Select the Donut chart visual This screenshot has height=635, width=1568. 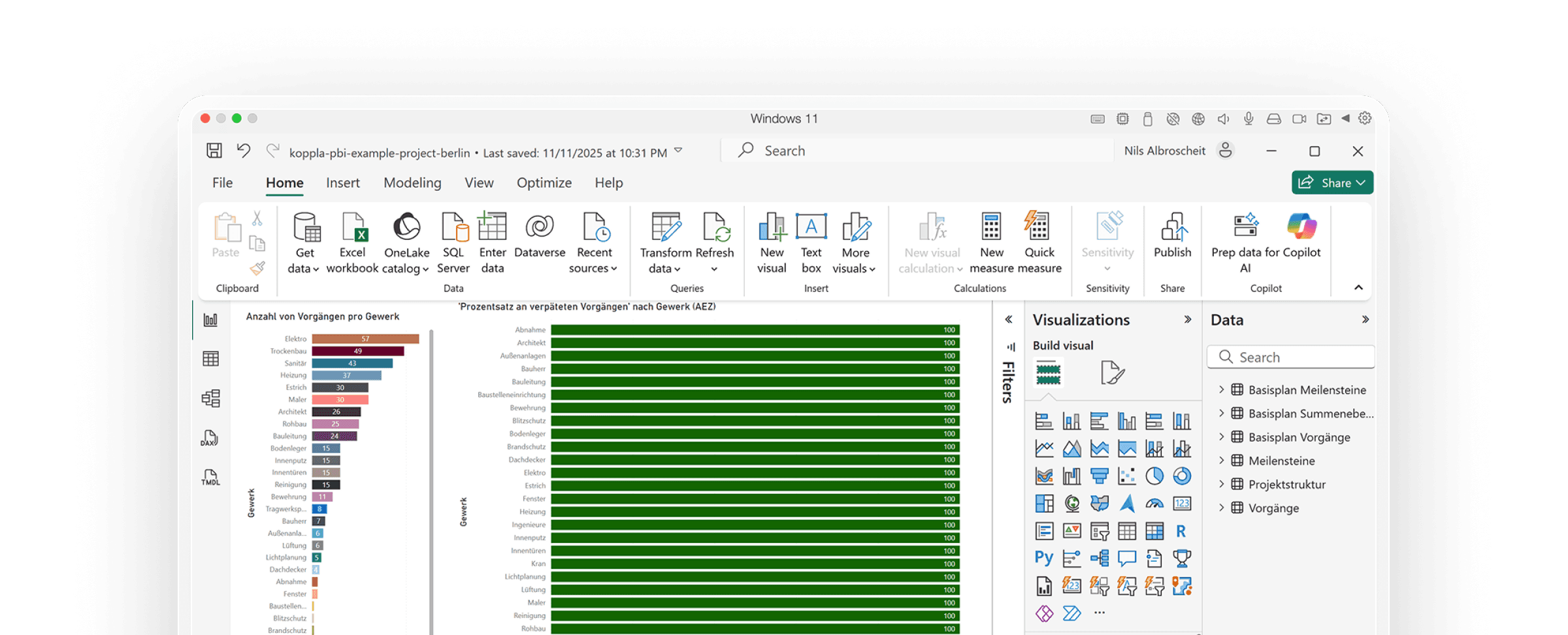1182,476
